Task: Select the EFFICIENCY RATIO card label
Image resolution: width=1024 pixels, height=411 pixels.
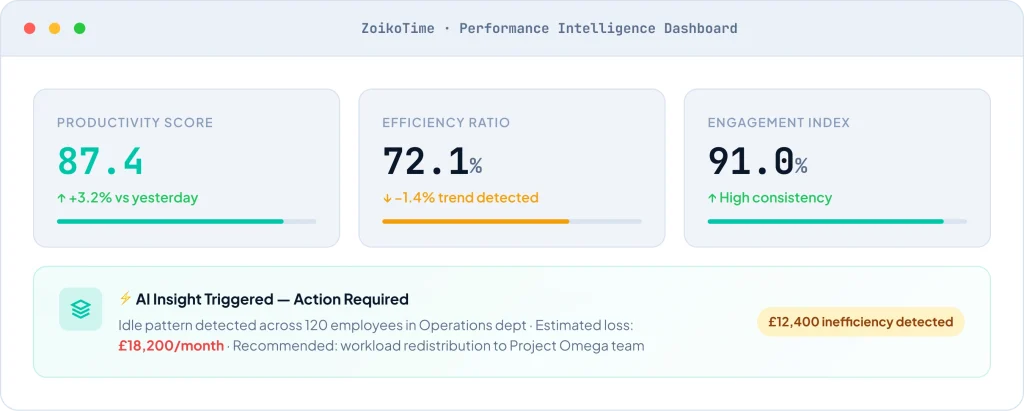Action: pos(445,123)
